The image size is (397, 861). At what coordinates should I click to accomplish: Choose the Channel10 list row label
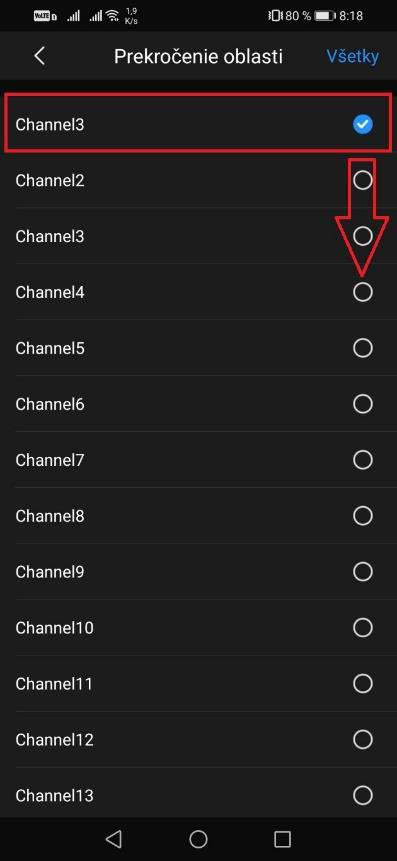(54, 628)
